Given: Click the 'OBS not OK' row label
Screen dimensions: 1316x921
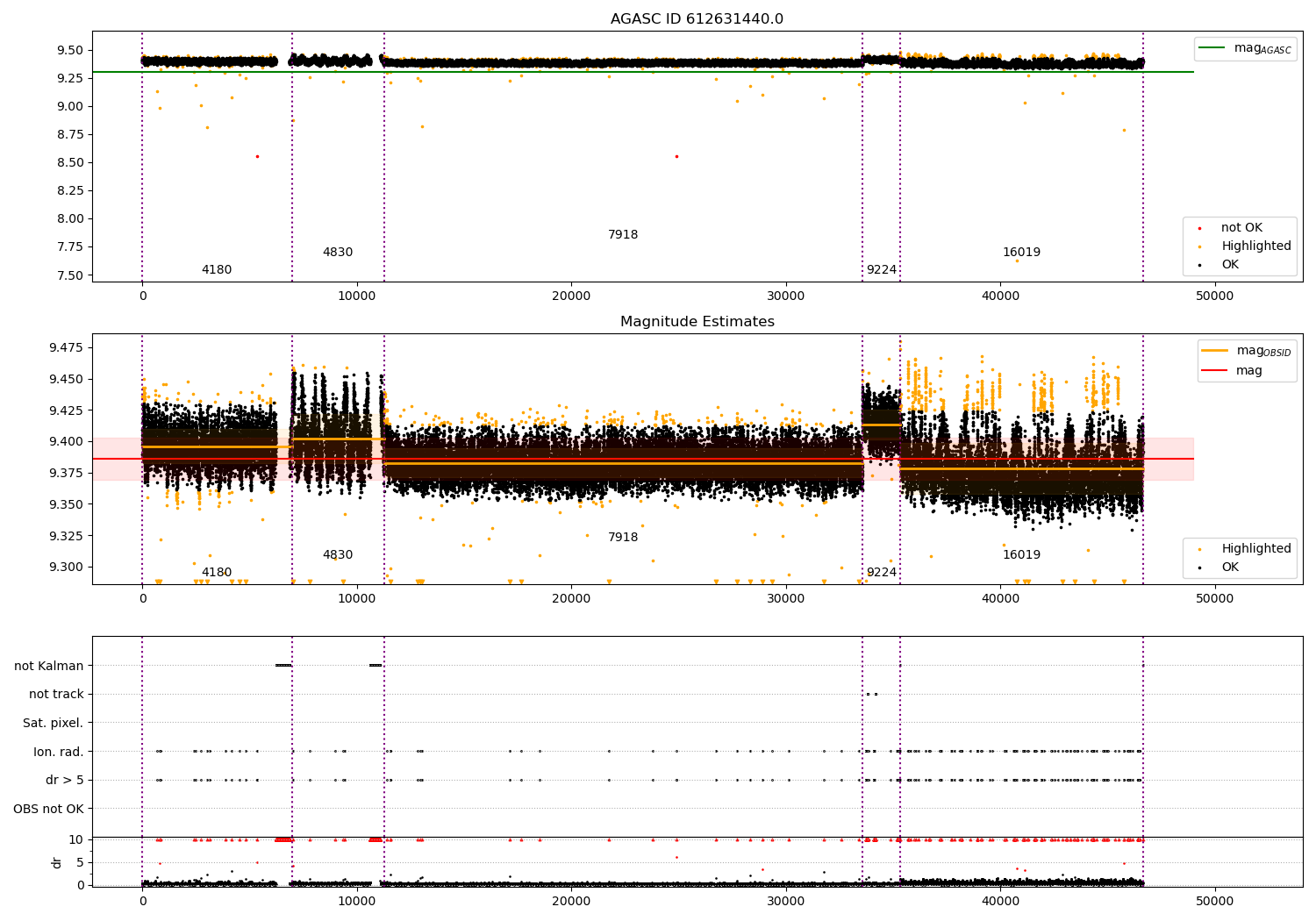Looking at the screenshot, I should pos(49,809).
